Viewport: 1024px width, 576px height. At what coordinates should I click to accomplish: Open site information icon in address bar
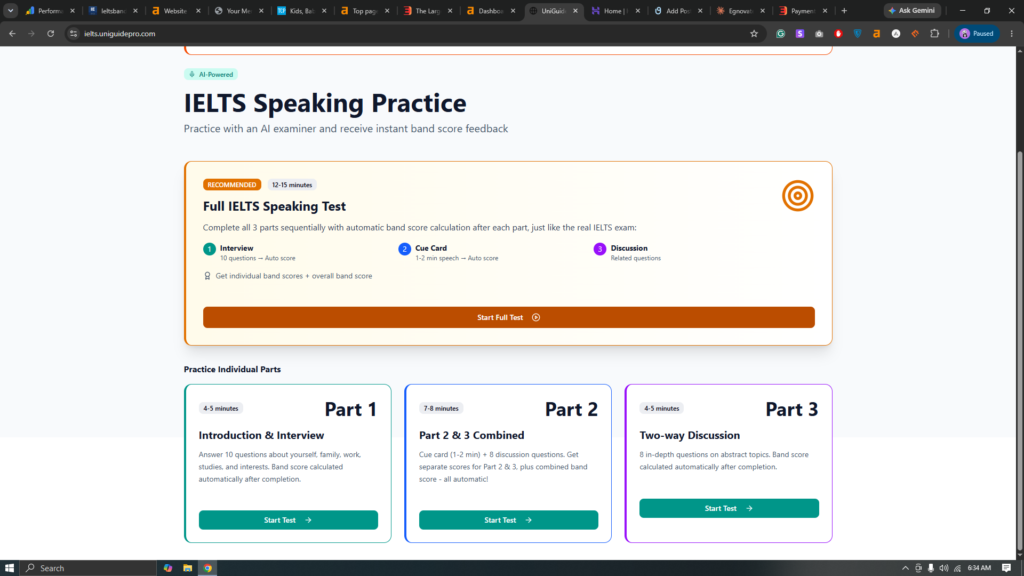tap(73, 33)
